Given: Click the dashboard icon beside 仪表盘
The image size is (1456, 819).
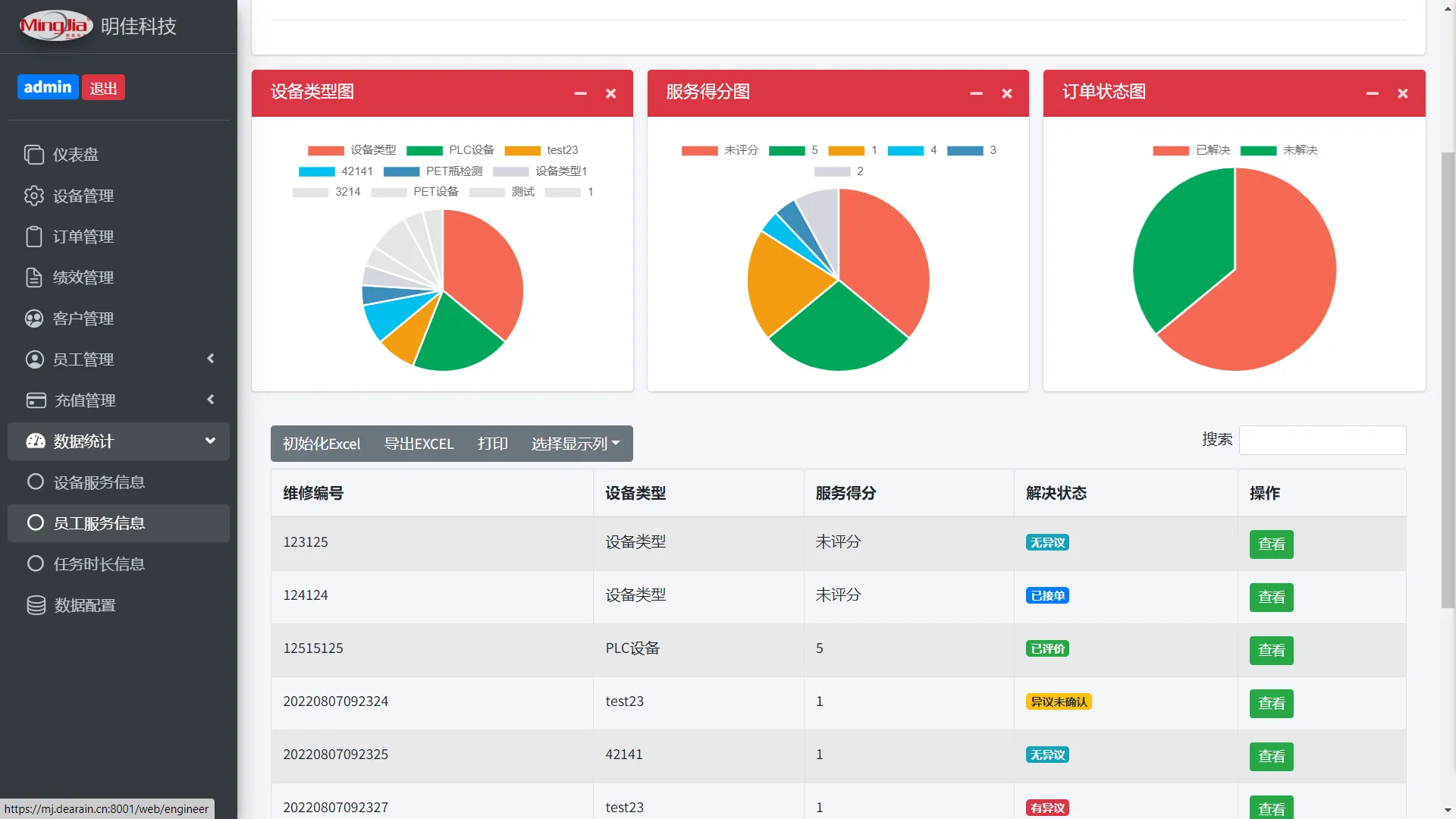Looking at the screenshot, I should (x=34, y=155).
